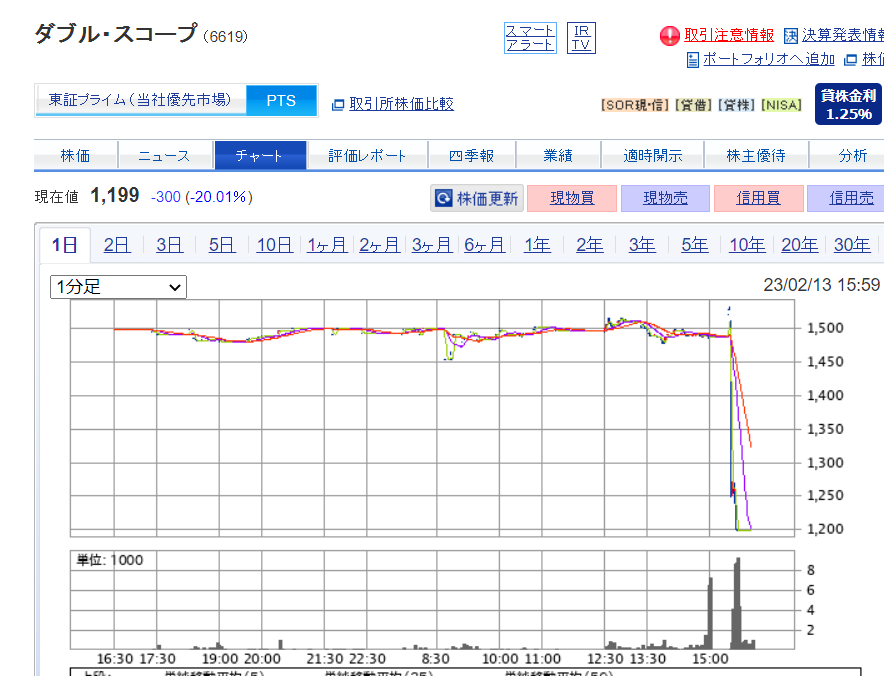Select the 2ヶ月 chart period
884x676 pixels.
pyautogui.click(x=379, y=245)
